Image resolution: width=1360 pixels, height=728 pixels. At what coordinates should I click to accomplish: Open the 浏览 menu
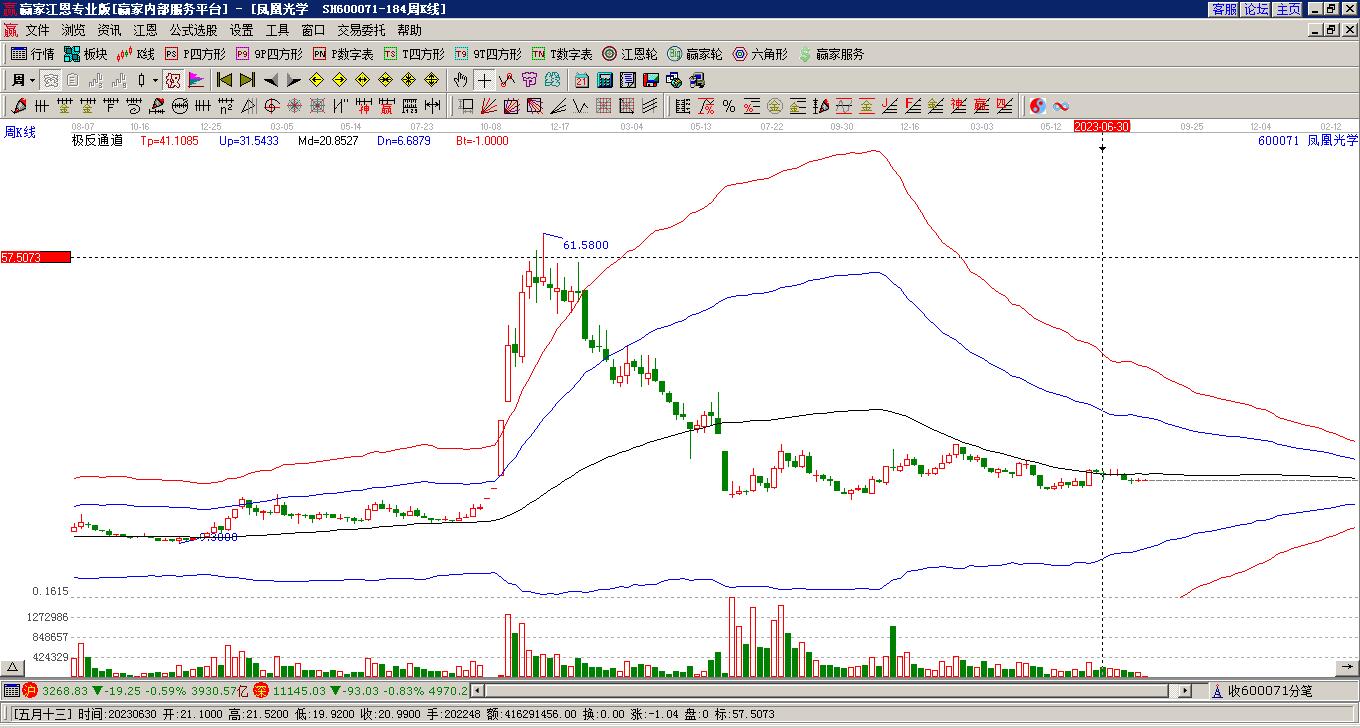73,31
